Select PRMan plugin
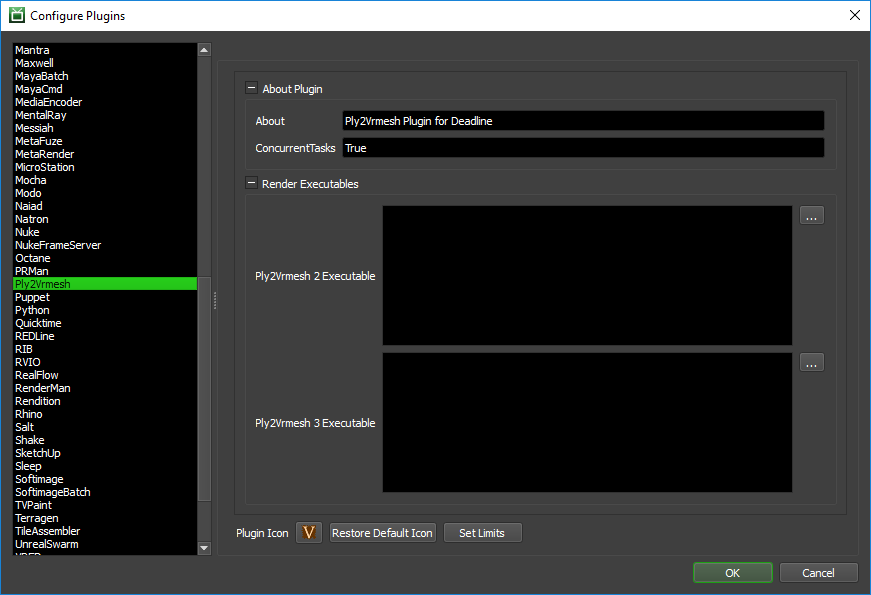The image size is (871, 595). 105,271
